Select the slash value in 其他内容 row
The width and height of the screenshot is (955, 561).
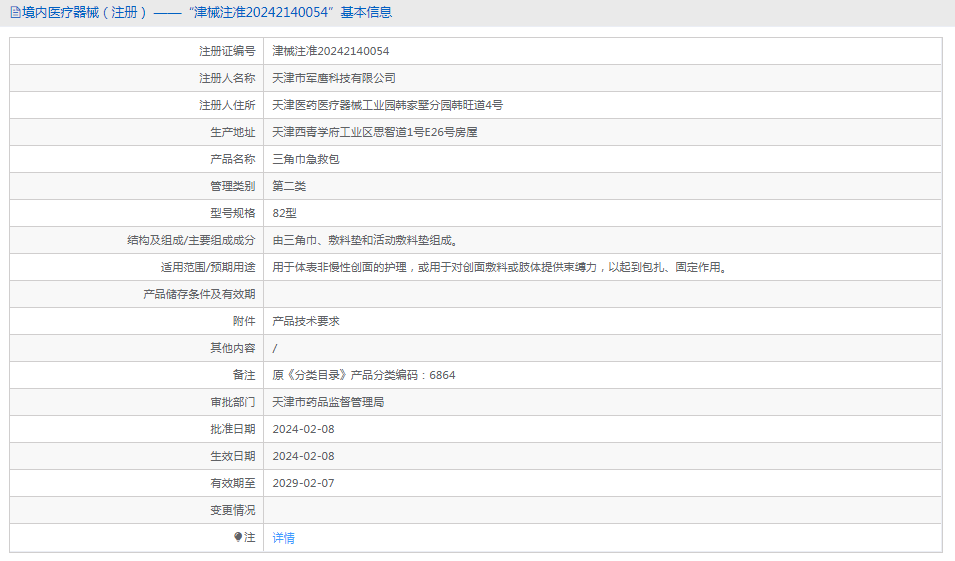(x=275, y=348)
